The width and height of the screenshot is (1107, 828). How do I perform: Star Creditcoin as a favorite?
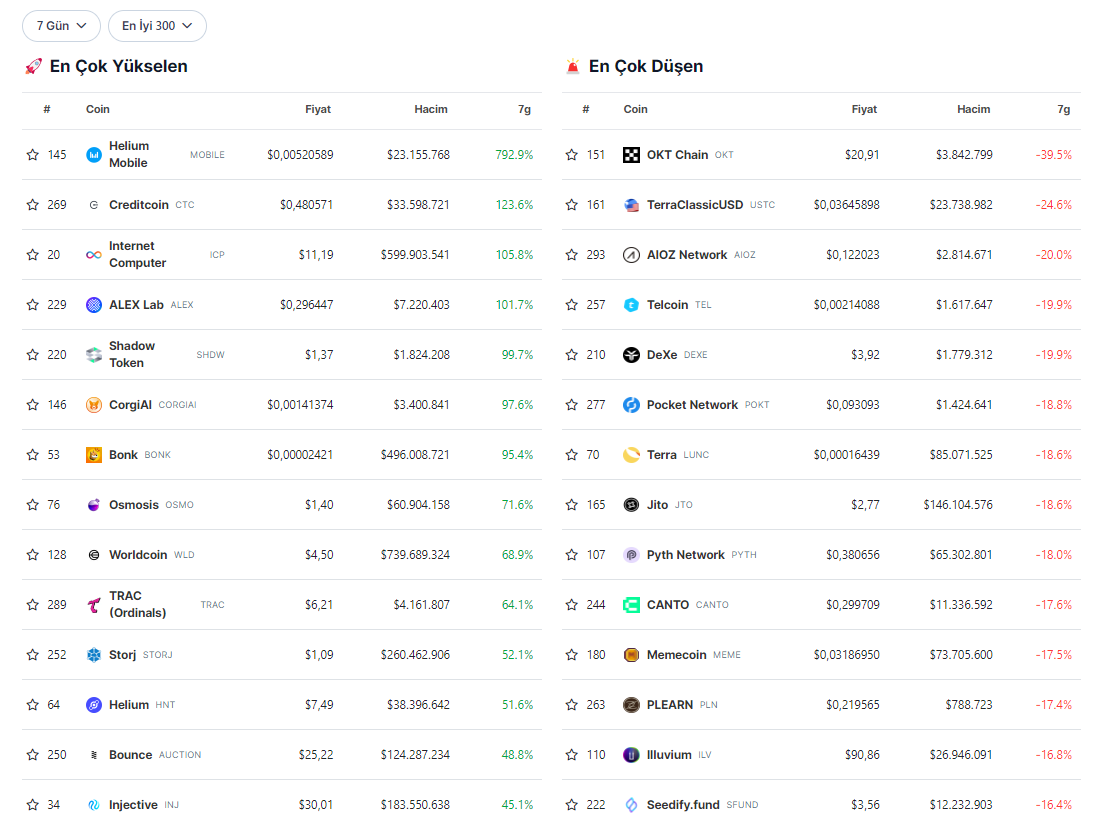tap(33, 205)
